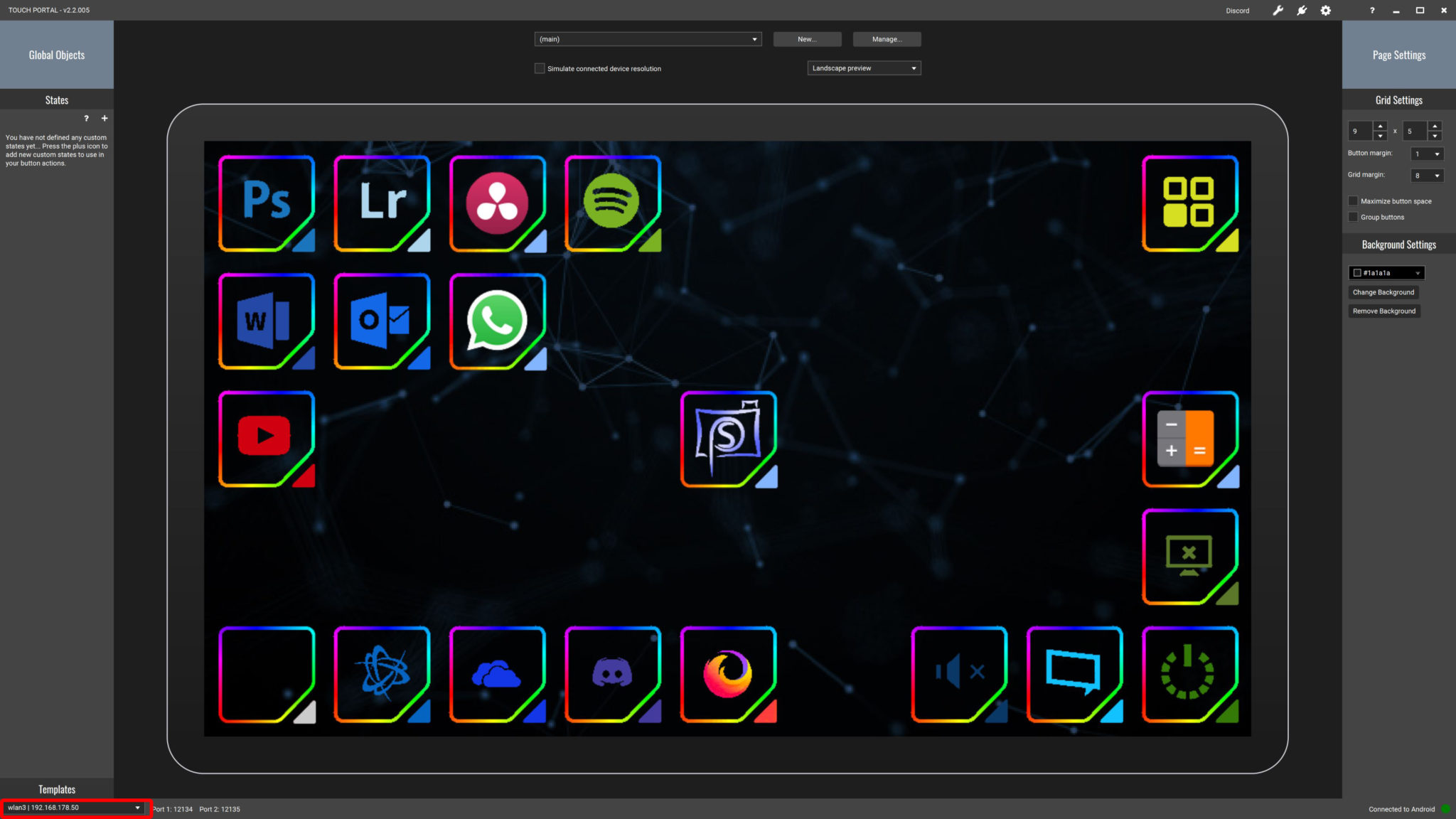Screen dimensions: 1456x819
Task: Open the Page Settings tab
Action: pyautogui.click(x=1398, y=55)
